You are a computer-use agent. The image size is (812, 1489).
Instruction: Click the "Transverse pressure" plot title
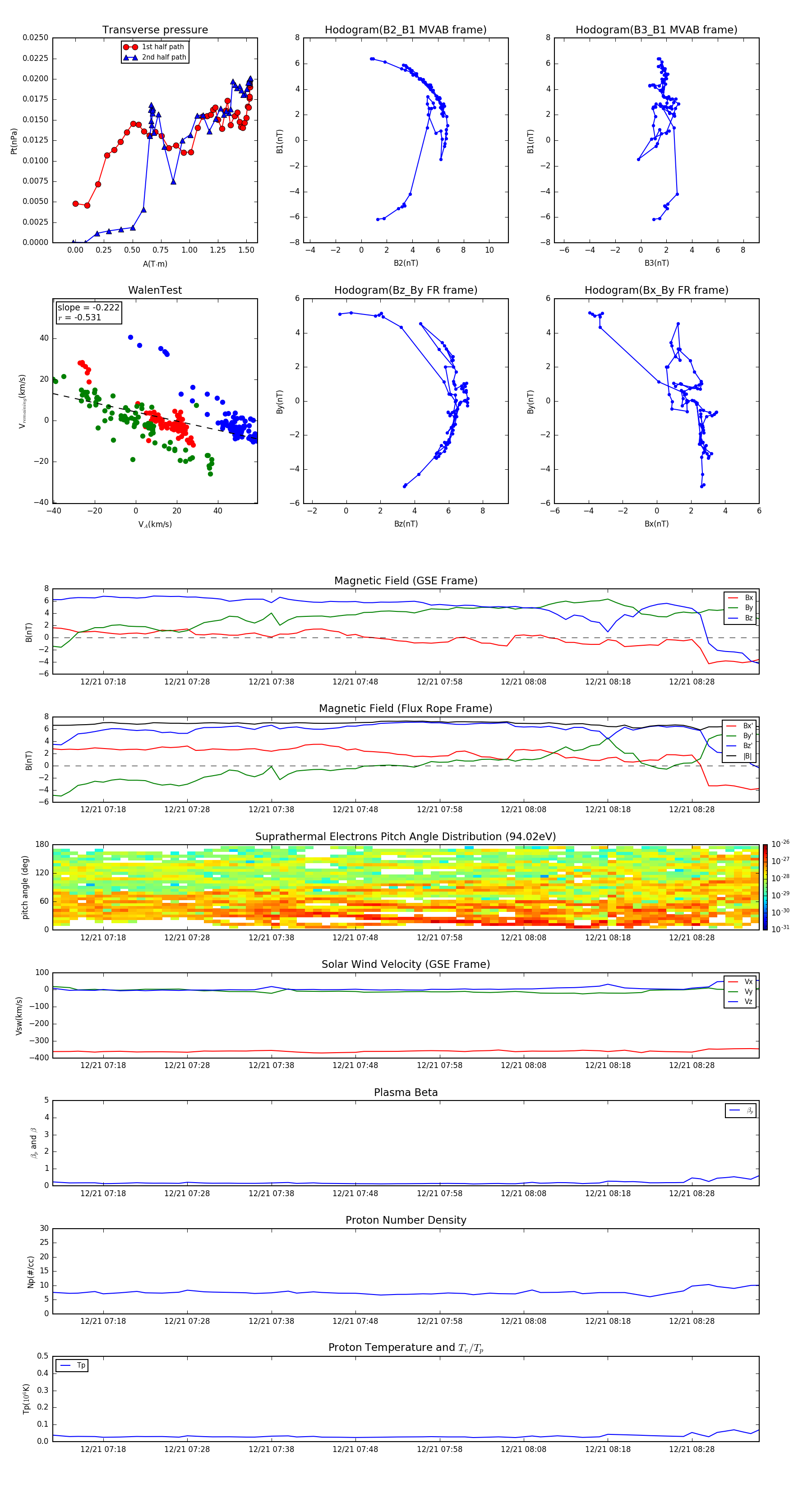[155, 30]
